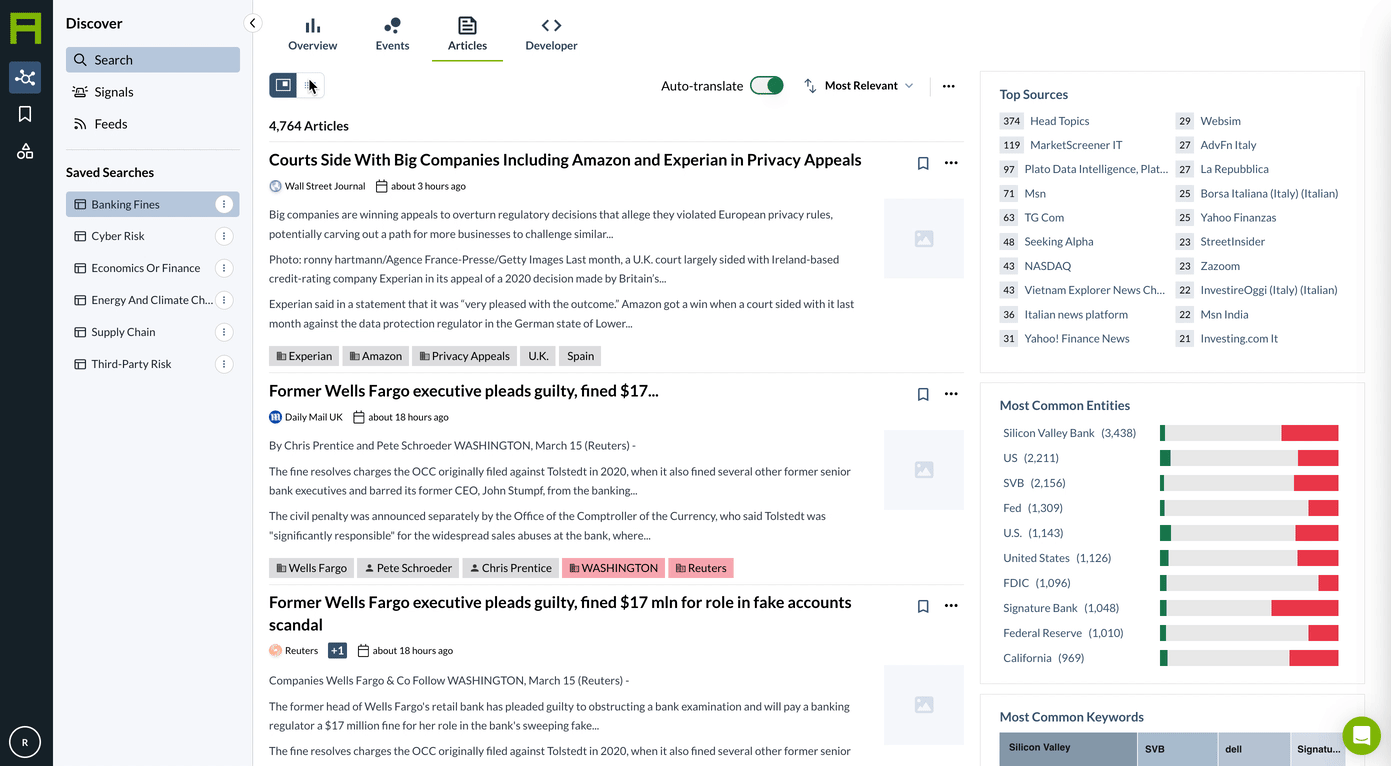Bookmark the Courts Side With Big Companies article
The height and width of the screenshot is (766, 1391).
pos(923,163)
